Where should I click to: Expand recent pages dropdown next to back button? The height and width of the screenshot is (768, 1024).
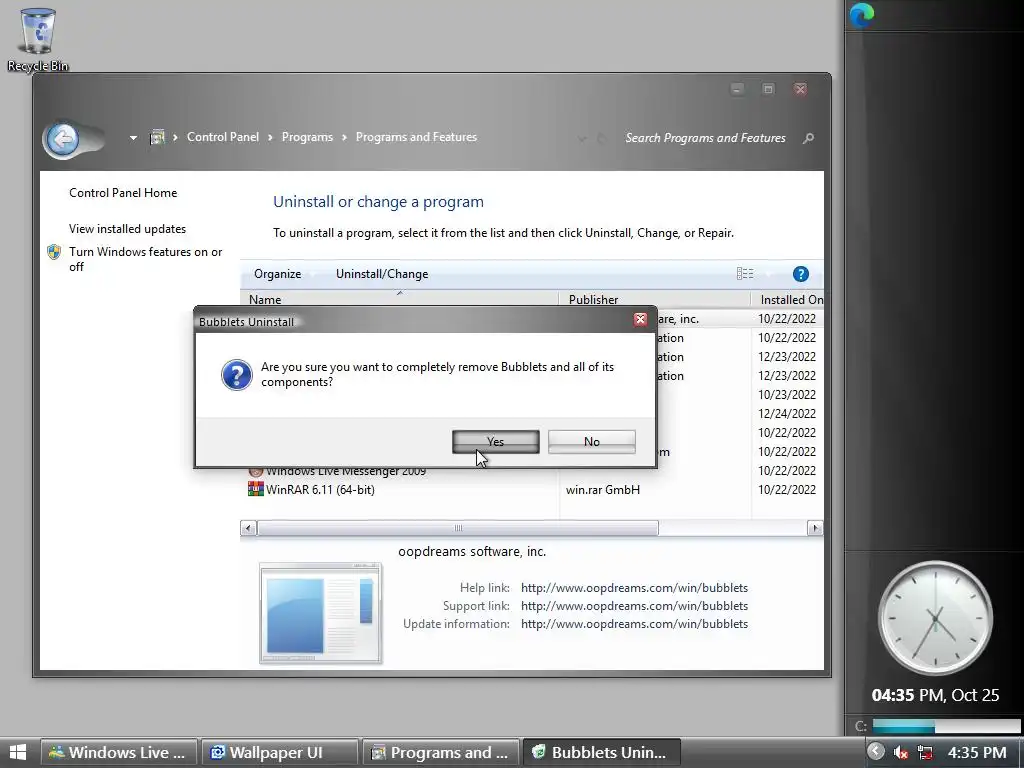(133, 138)
